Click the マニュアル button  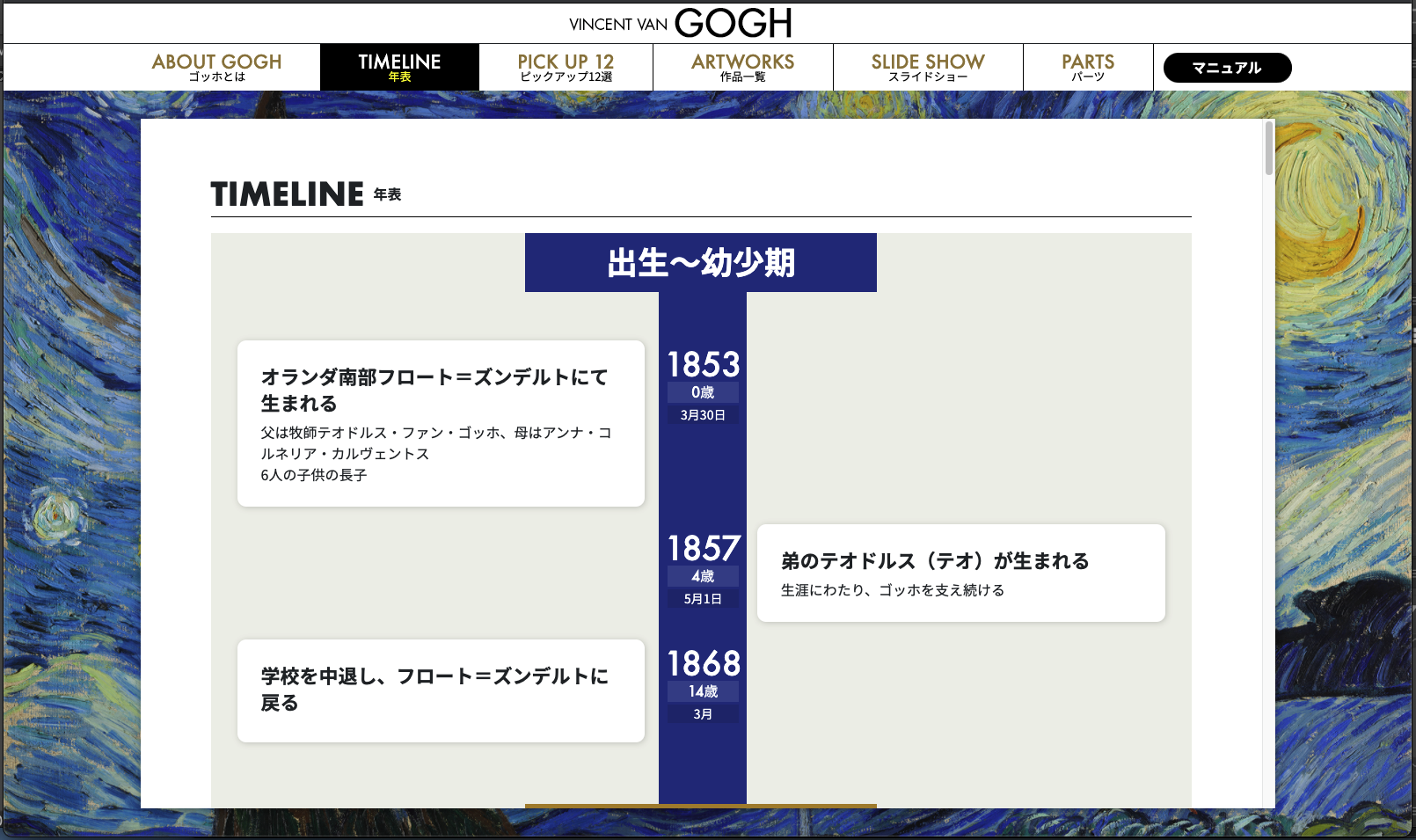coord(1228,67)
